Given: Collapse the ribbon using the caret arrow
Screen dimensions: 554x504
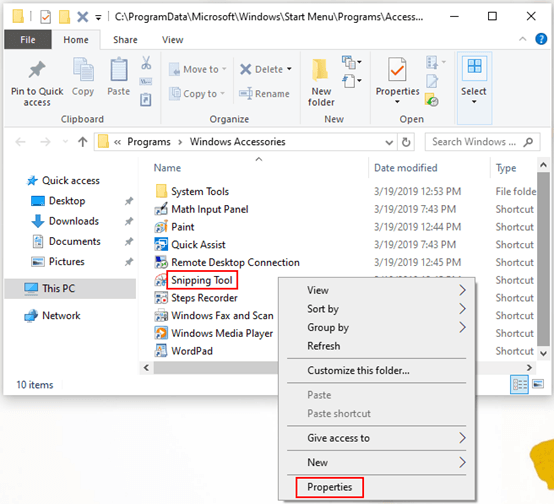Looking at the screenshot, I should click(522, 39).
